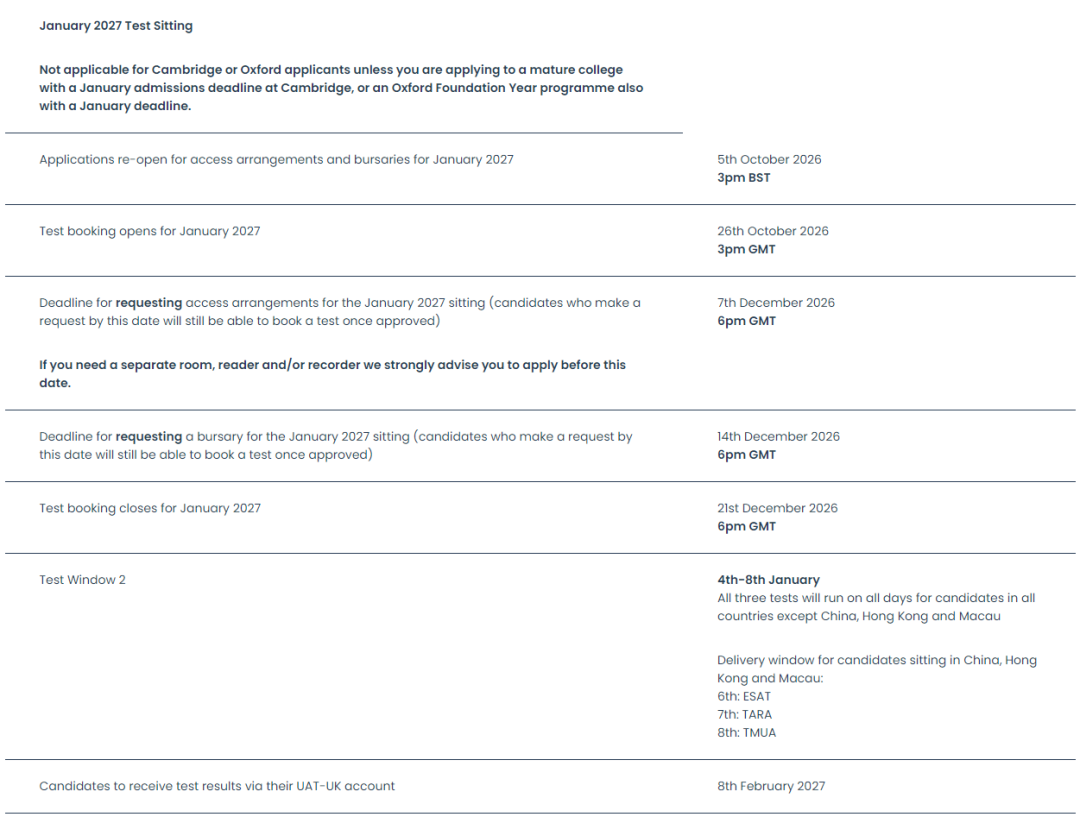Click the bold separate room, reader advice
Screen dimensions: 1080x816
point(332,374)
